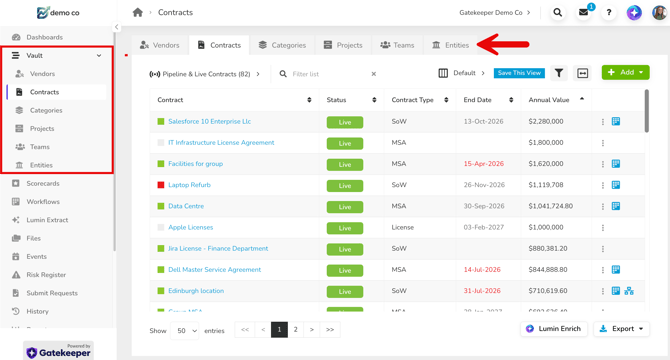
Task: Click the table vertical scrollbar
Action: pos(646,111)
